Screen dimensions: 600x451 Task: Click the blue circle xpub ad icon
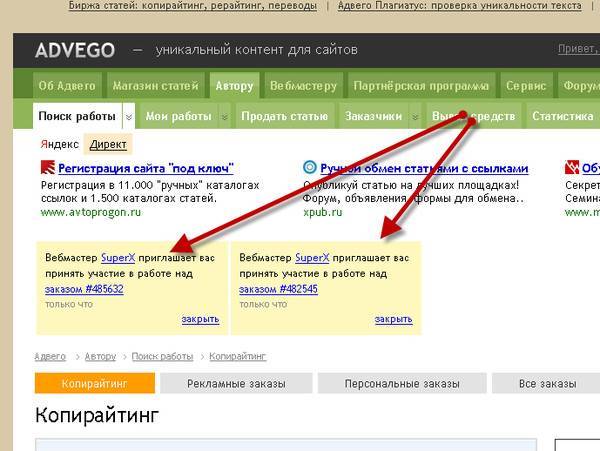click(310, 167)
